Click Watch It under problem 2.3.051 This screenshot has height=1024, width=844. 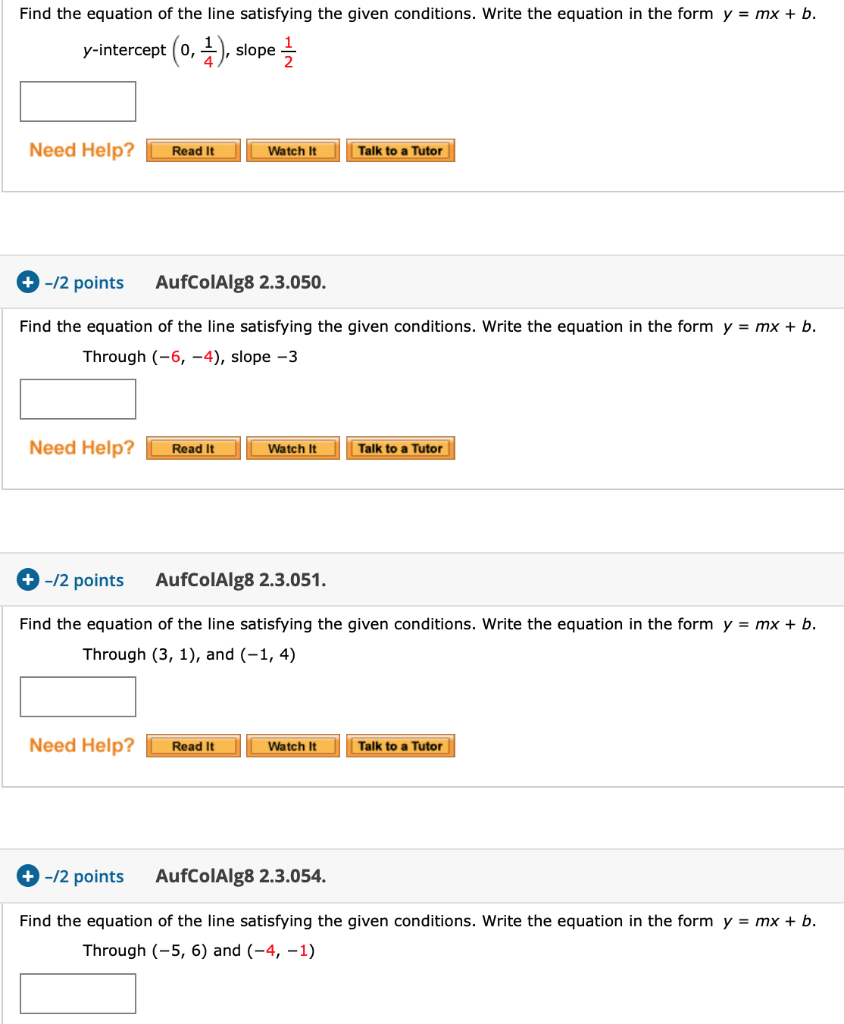pyautogui.click(x=292, y=745)
